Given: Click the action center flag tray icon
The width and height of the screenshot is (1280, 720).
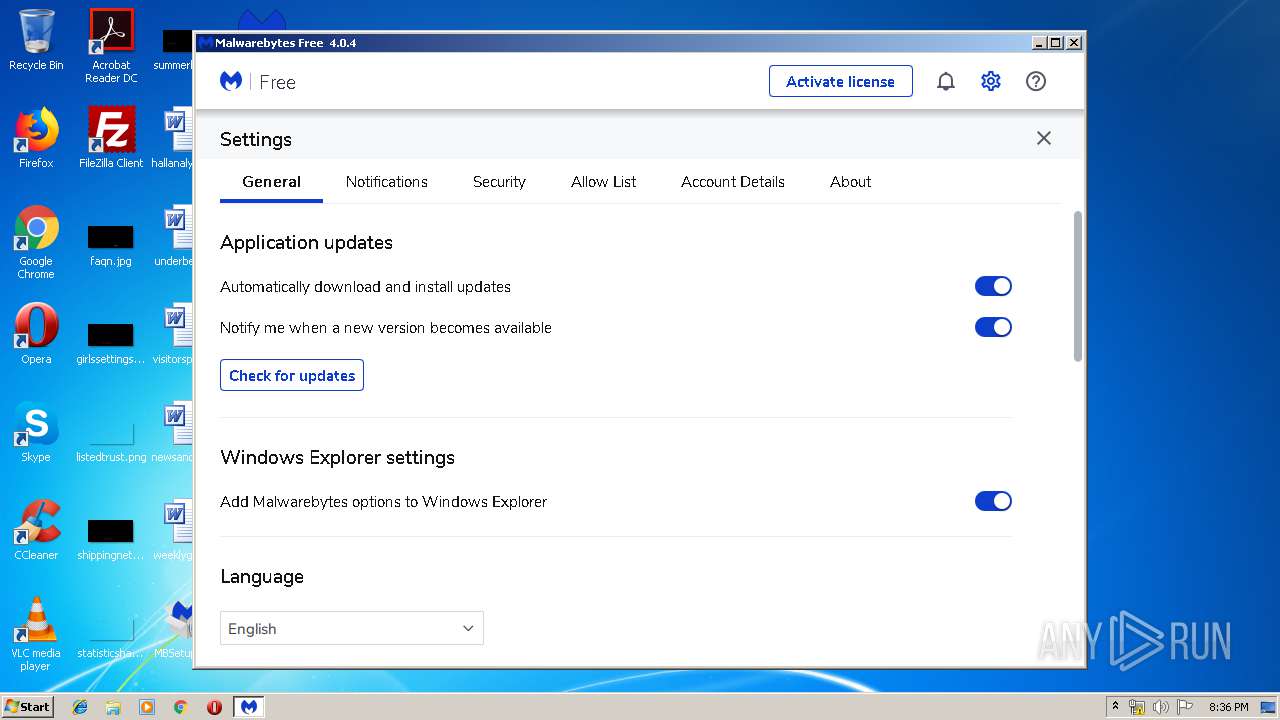Looking at the screenshot, I should coord(1184,707).
